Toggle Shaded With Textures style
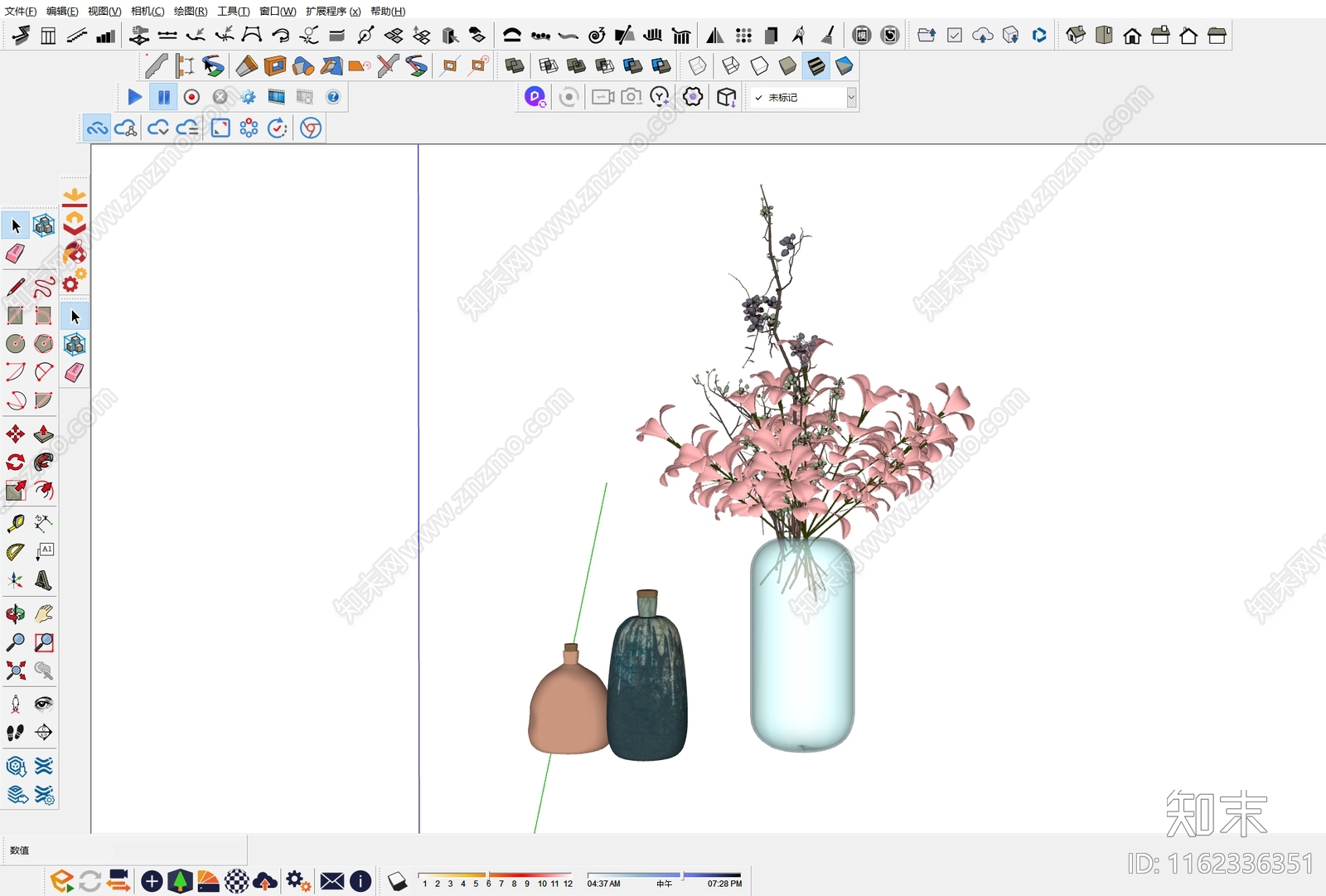This screenshot has height=896, width=1326. tap(816, 65)
